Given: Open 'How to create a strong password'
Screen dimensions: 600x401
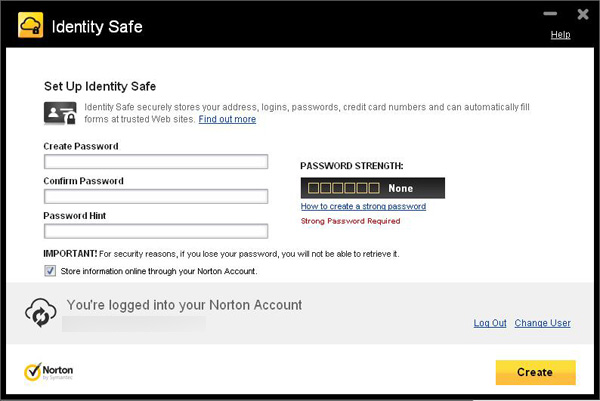Looking at the screenshot, I should click(363, 207).
